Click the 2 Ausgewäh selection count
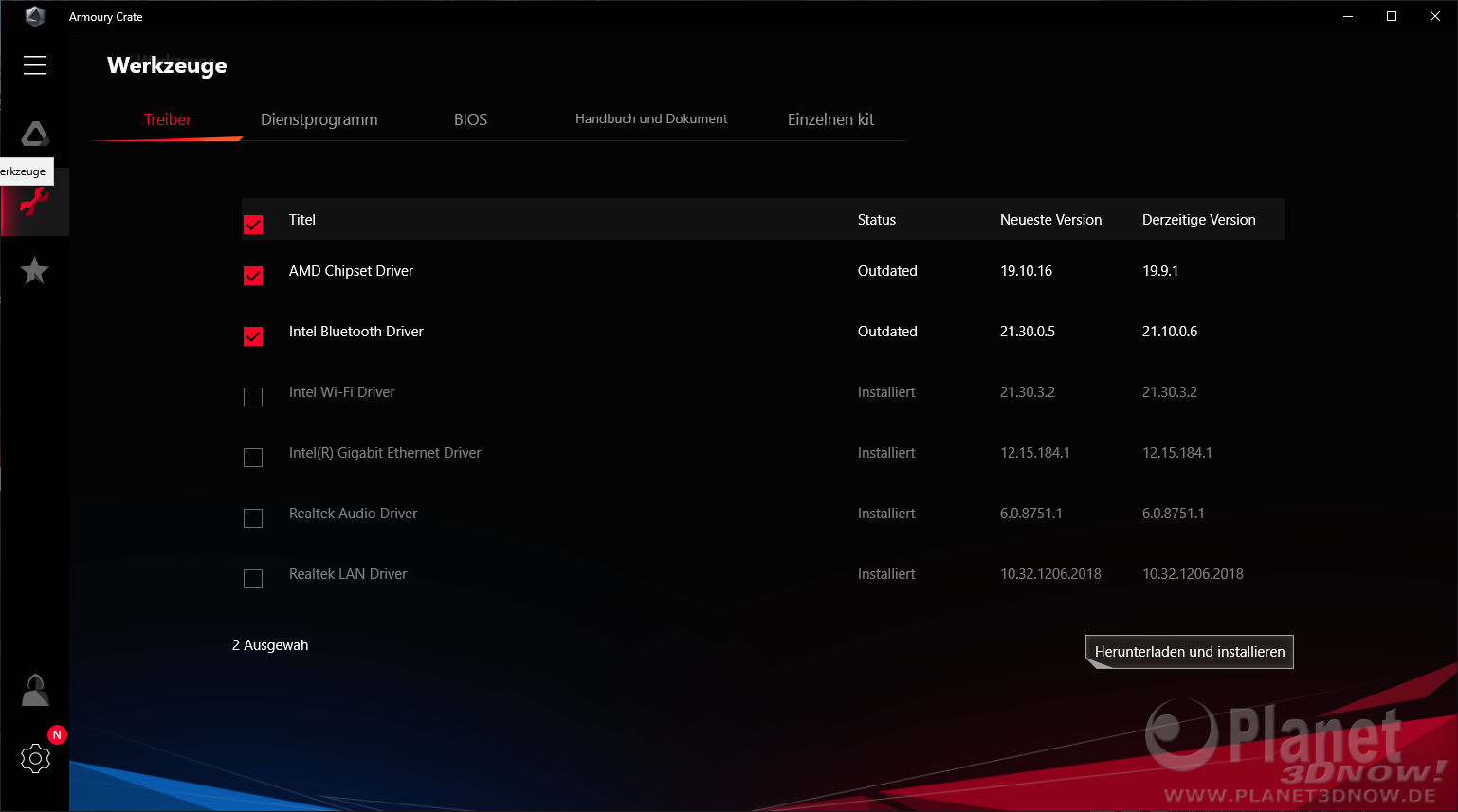1458x812 pixels. (270, 645)
